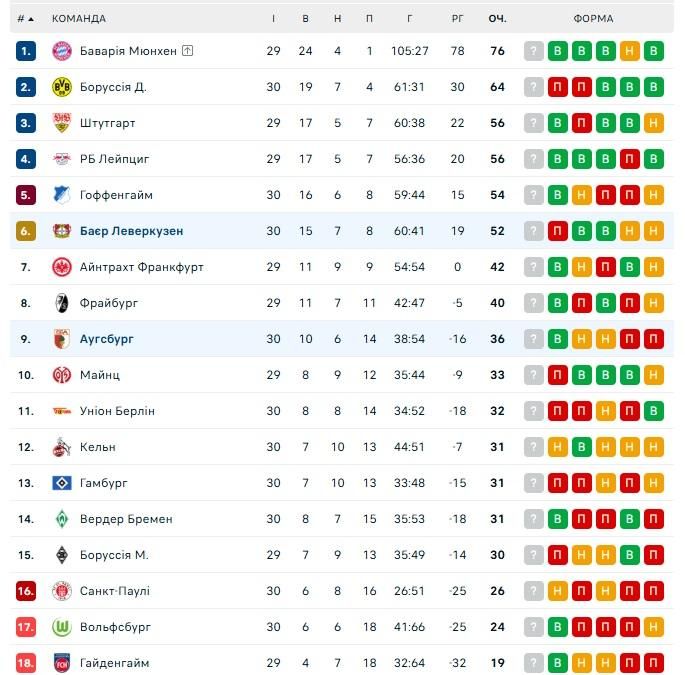The width and height of the screenshot is (685, 675).
Task: Click Bayern's upcoming match question mark badge
Action: tap(534, 51)
